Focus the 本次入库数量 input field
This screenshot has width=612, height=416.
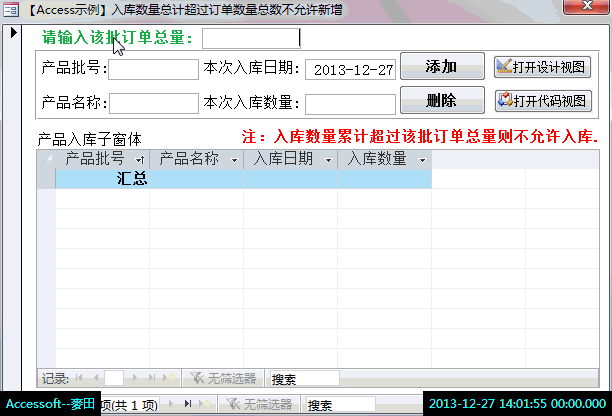pyautogui.click(x=350, y=104)
